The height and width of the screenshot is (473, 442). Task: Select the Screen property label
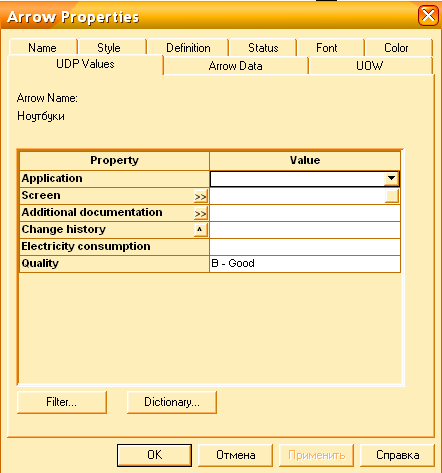point(41,195)
